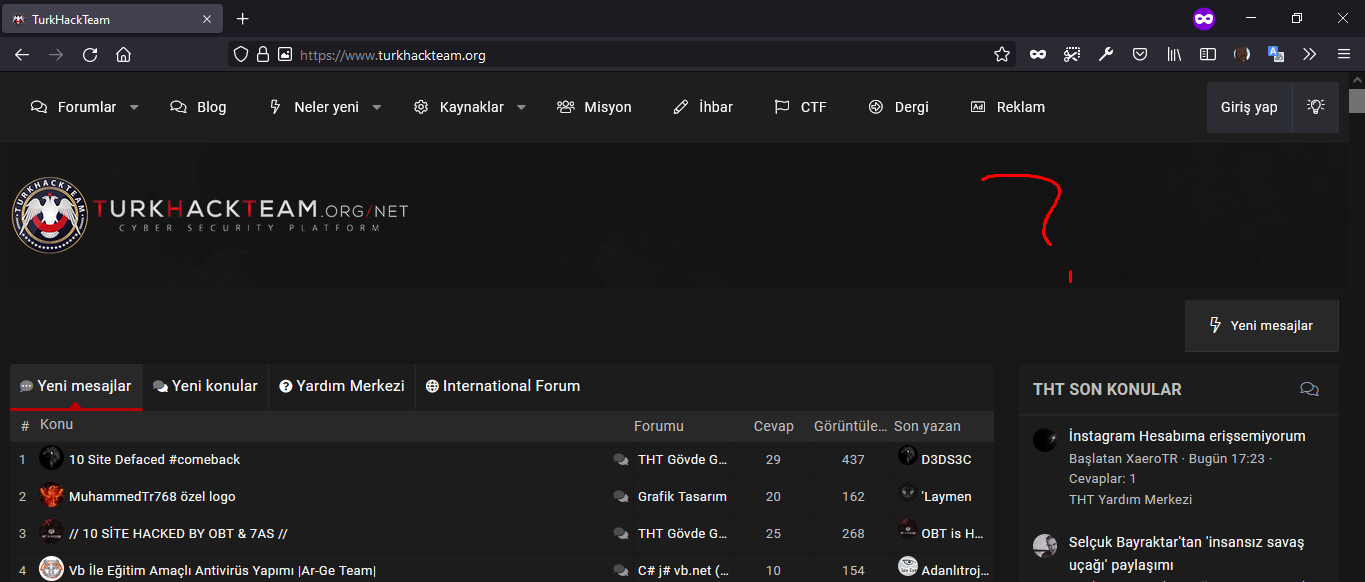Screen dimensions: 1365x582
Task: Open Grafik Tasarım forum link
Action: tap(682, 496)
